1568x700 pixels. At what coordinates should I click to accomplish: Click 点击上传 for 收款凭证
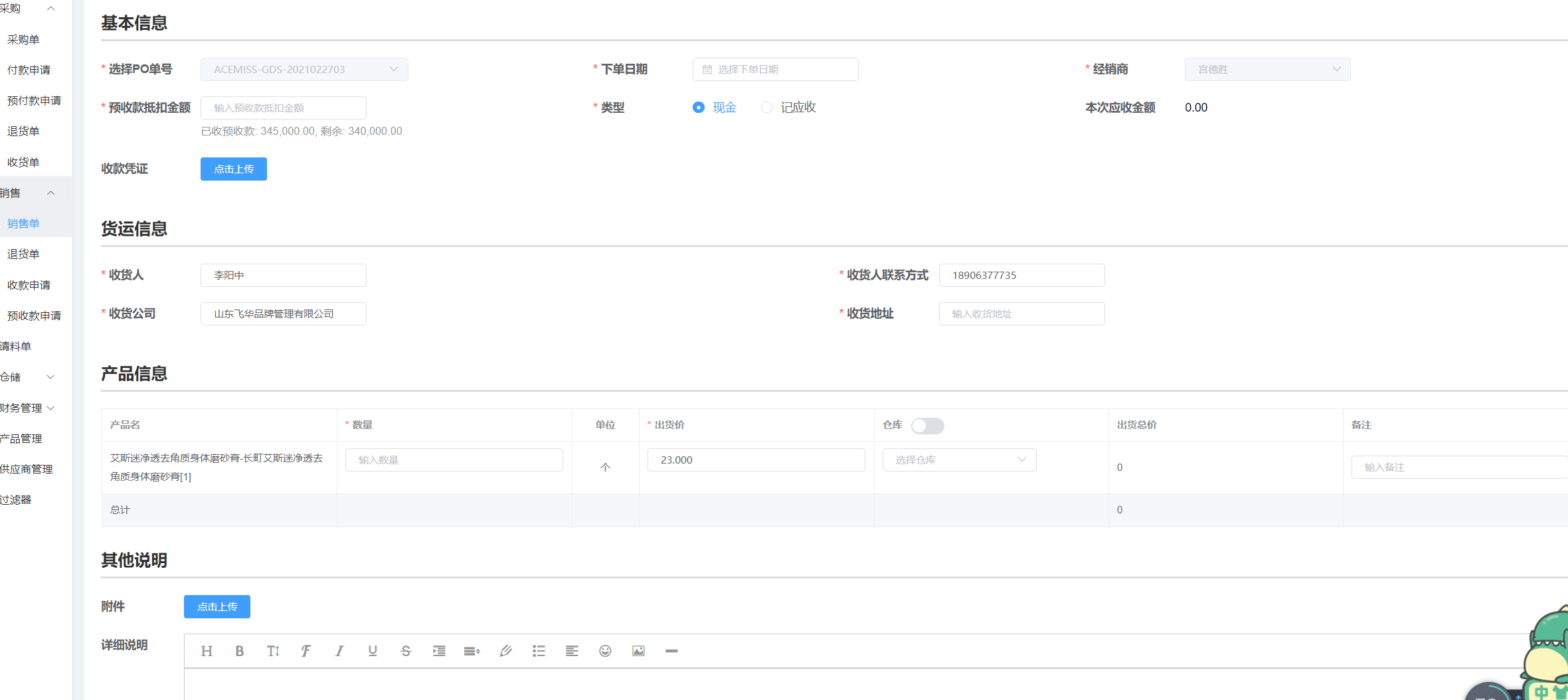(x=234, y=169)
